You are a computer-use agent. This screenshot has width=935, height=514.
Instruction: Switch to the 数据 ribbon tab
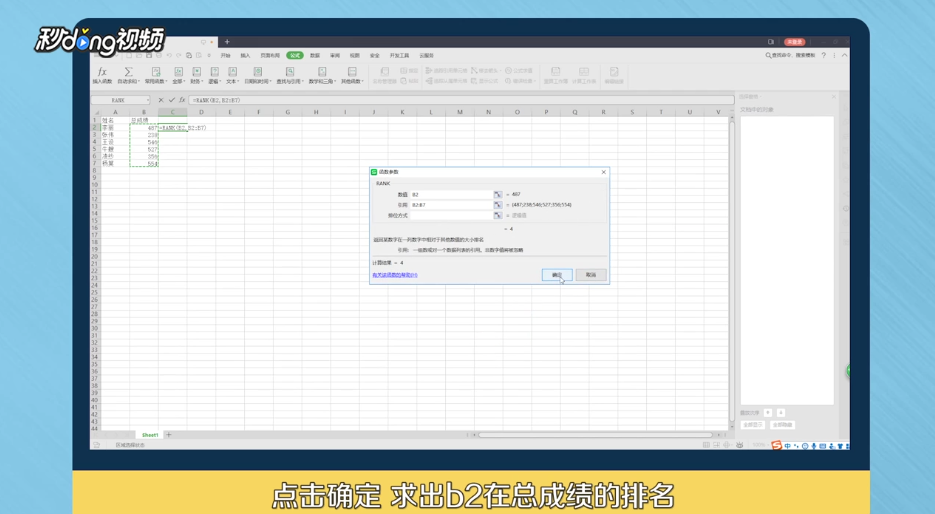315,55
